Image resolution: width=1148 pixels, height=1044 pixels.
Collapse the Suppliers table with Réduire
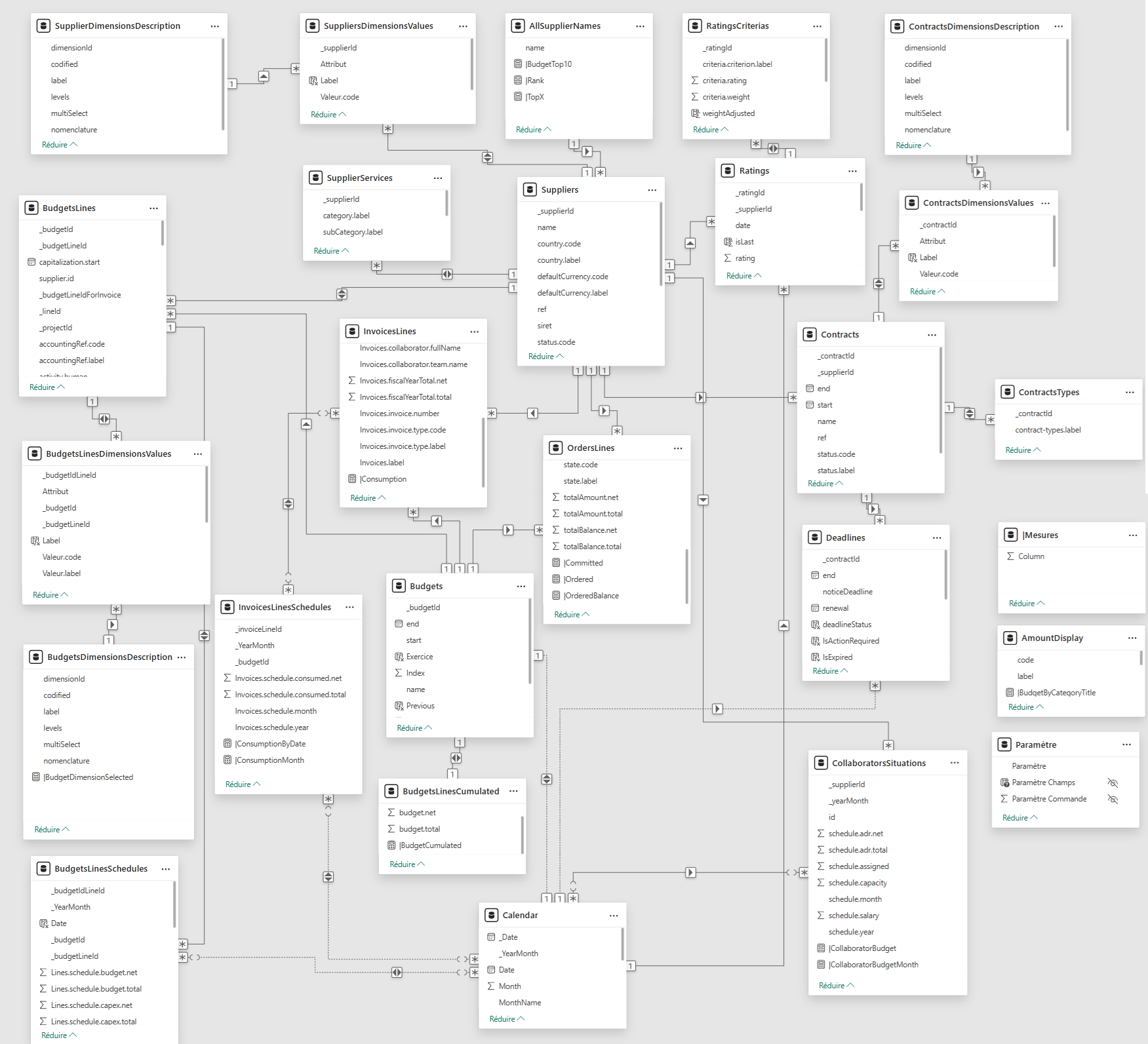(x=545, y=357)
